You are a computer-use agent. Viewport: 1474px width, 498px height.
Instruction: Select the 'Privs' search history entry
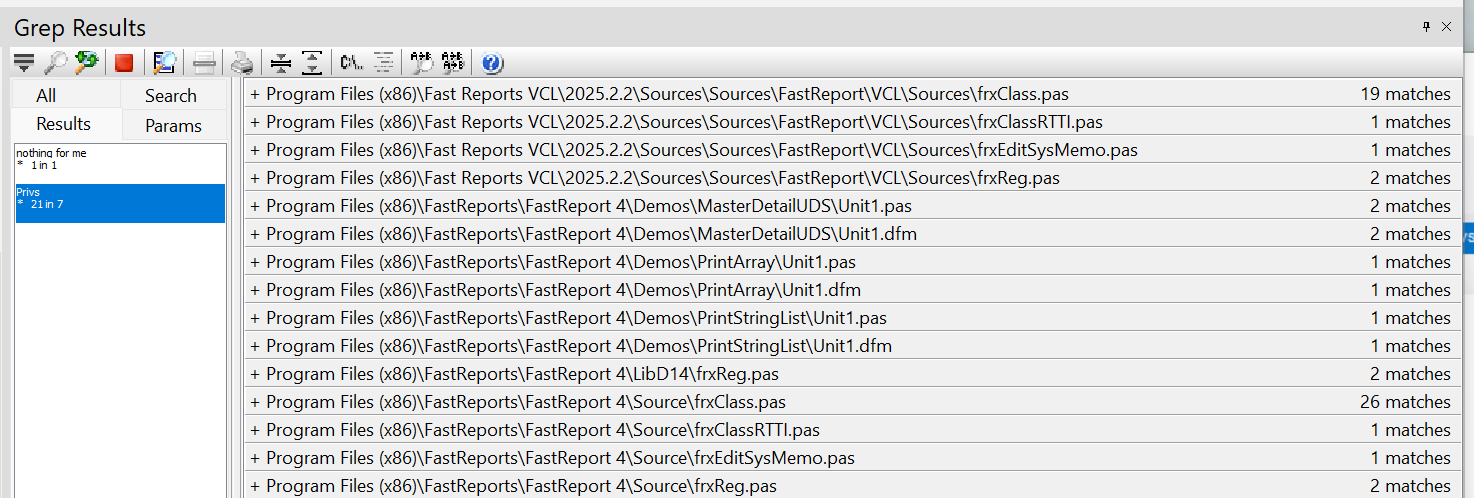(120, 203)
